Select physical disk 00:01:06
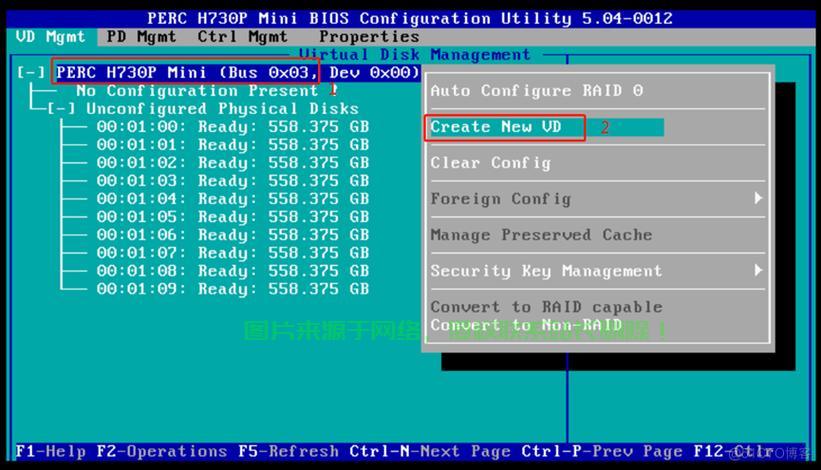 [x=232, y=235]
